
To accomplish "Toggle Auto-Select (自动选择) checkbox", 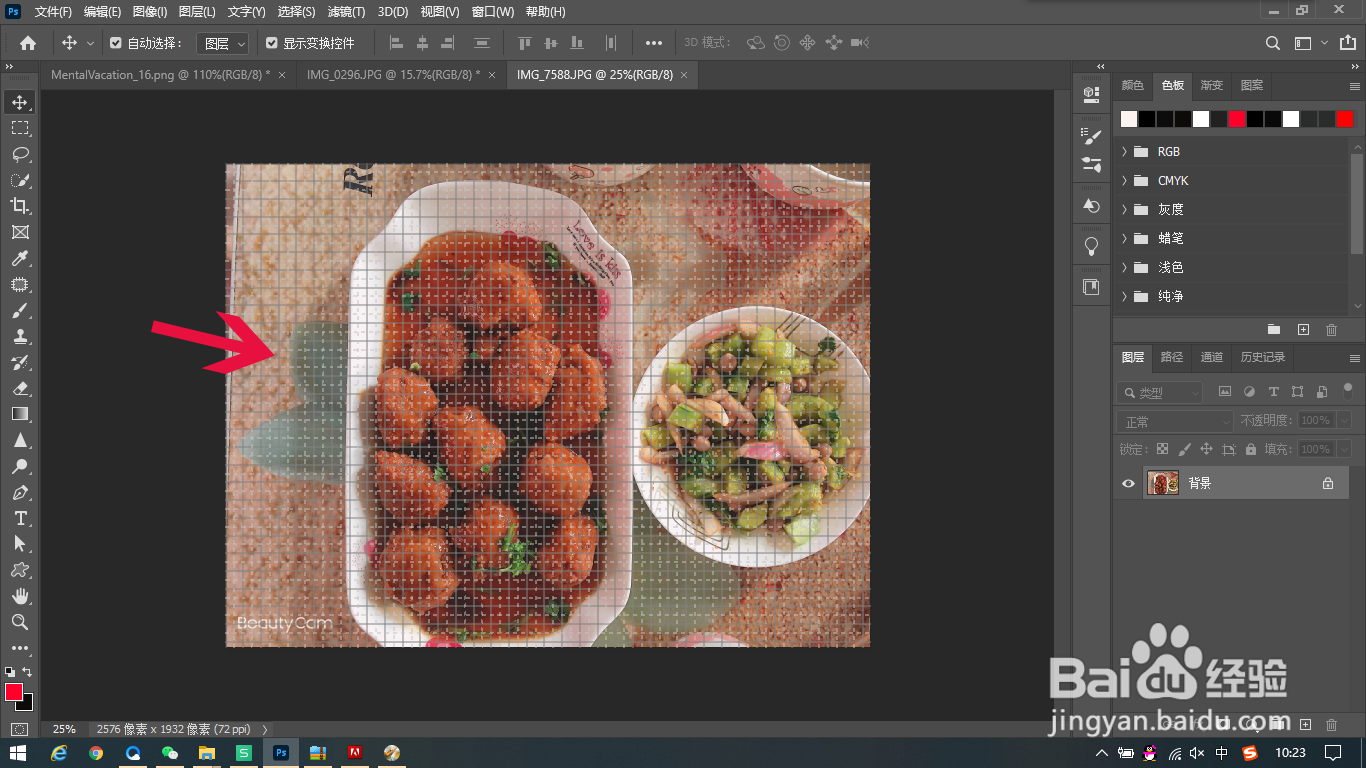I will pos(115,43).
